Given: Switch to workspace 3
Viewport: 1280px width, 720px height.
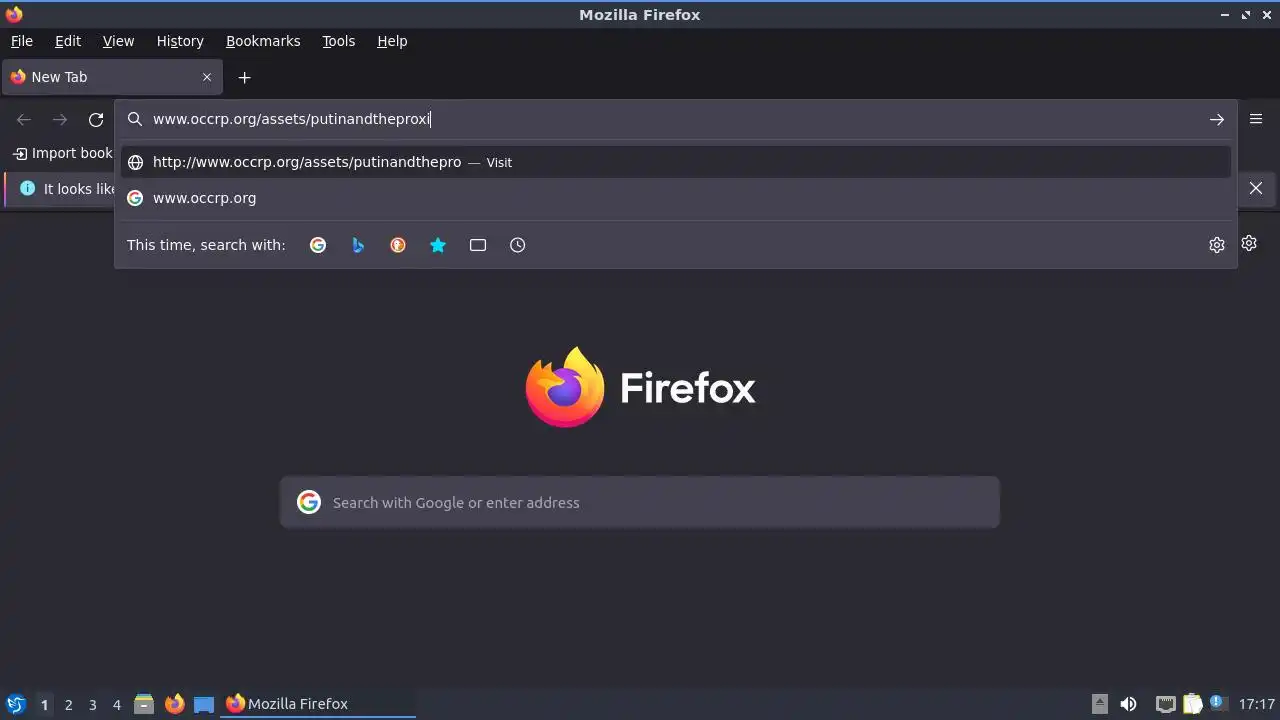Looking at the screenshot, I should (93, 705).
